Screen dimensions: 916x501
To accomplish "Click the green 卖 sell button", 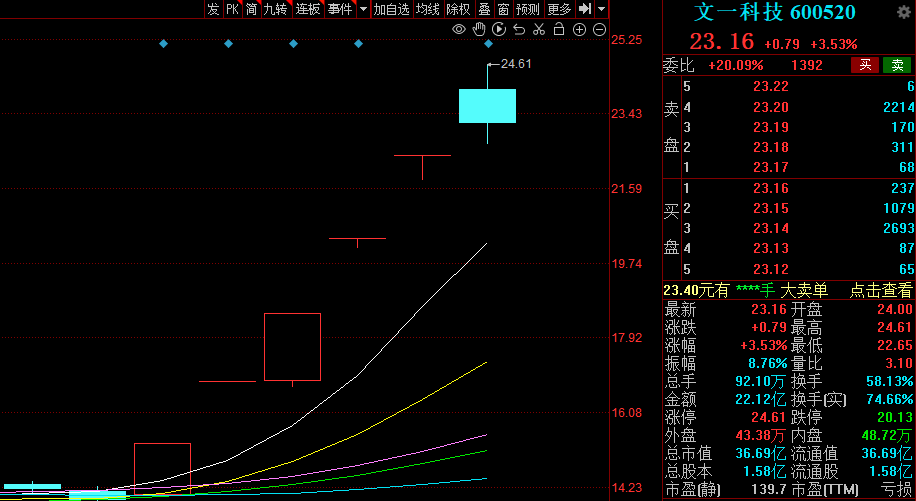I will click(897, 65).
